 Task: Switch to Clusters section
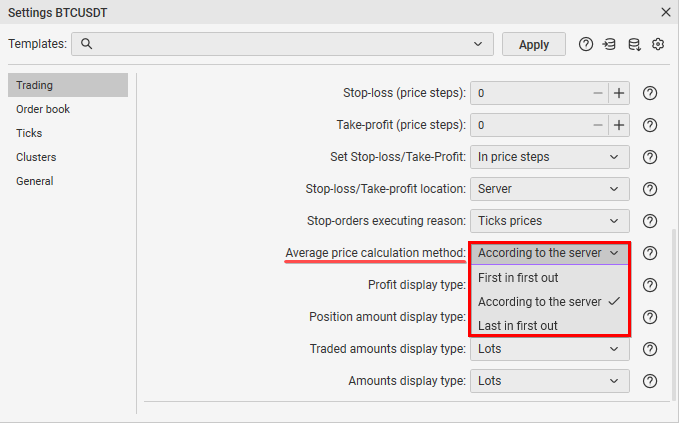(x=68, y=157)
